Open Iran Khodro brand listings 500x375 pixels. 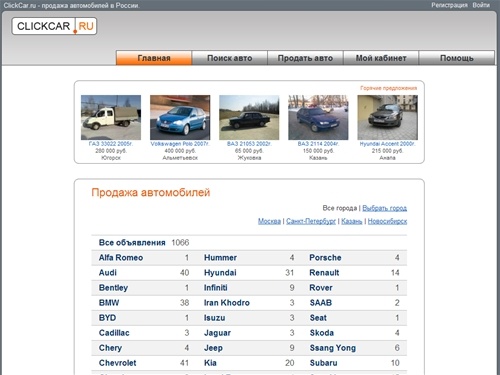click(227, 303)
